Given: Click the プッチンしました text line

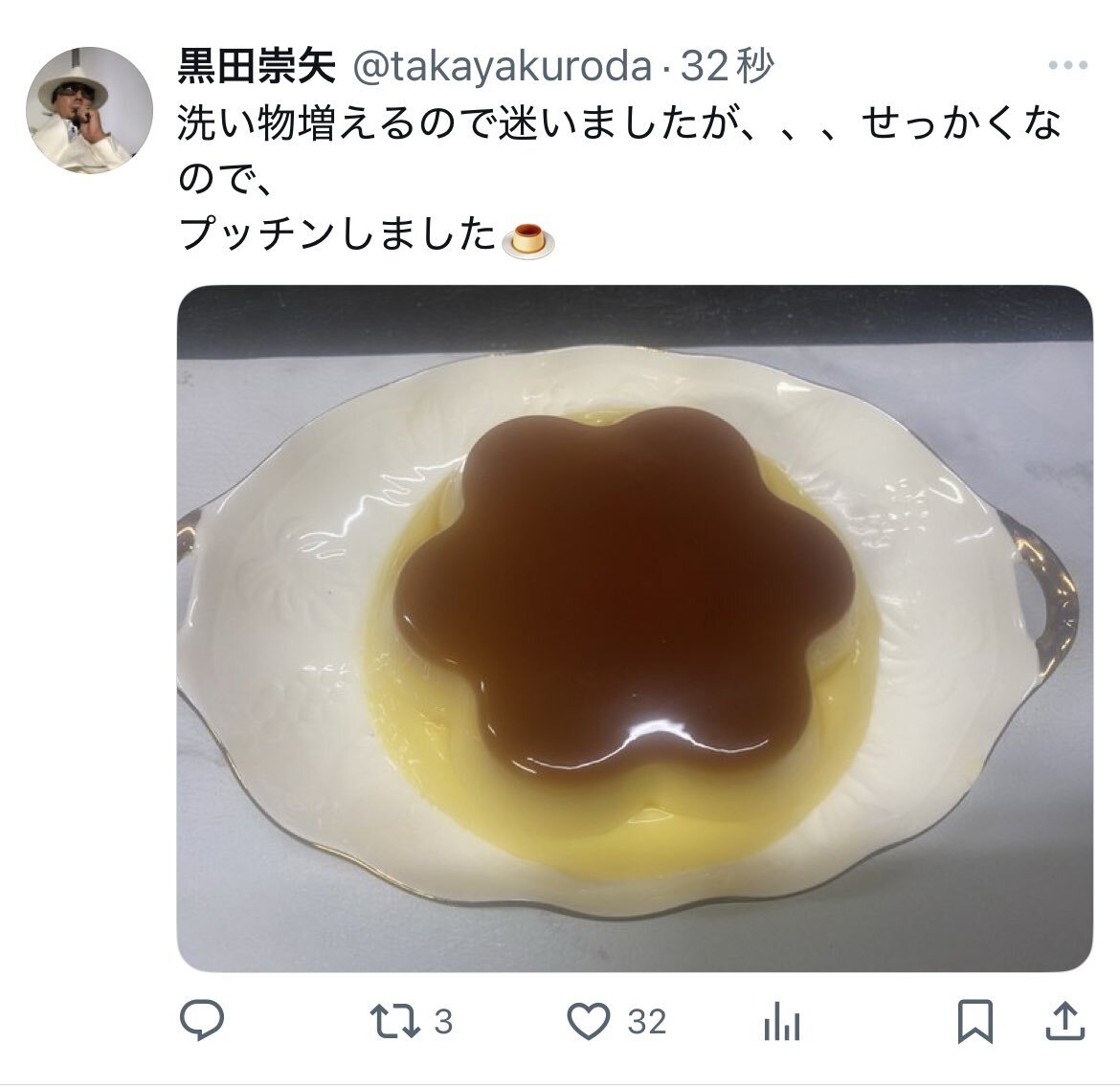Looking at the screenshot, I should [337, 233].
